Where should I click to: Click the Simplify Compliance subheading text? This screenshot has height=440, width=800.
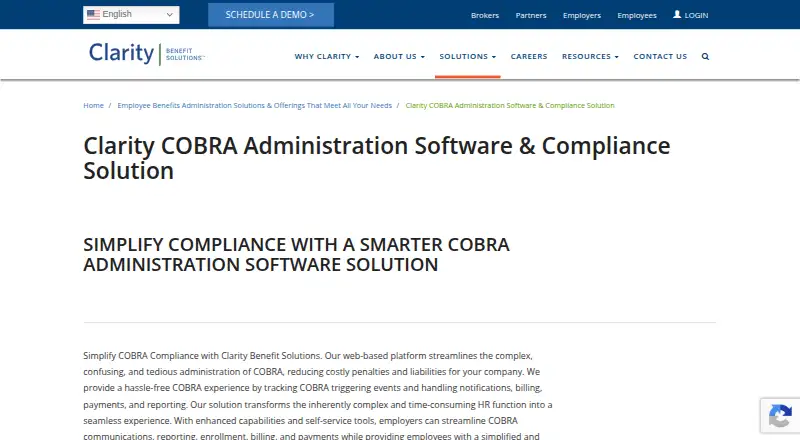(296, 255)
